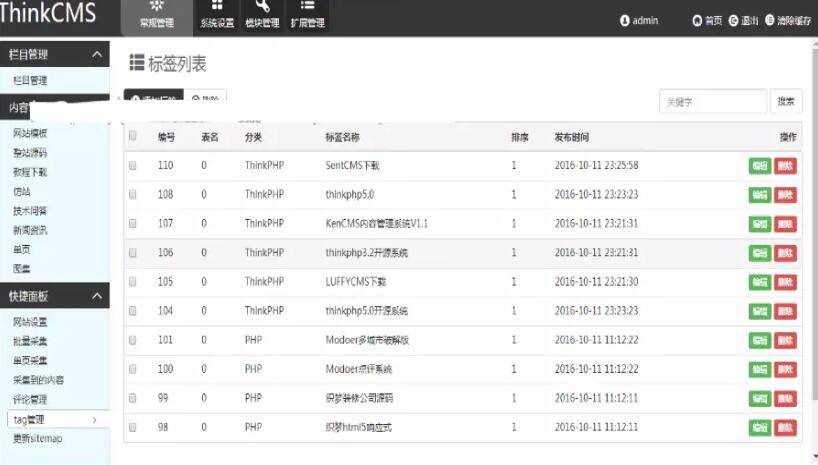
Task: Delete tag 100 Modoer点评系统
Action: [x=785, y=369]
